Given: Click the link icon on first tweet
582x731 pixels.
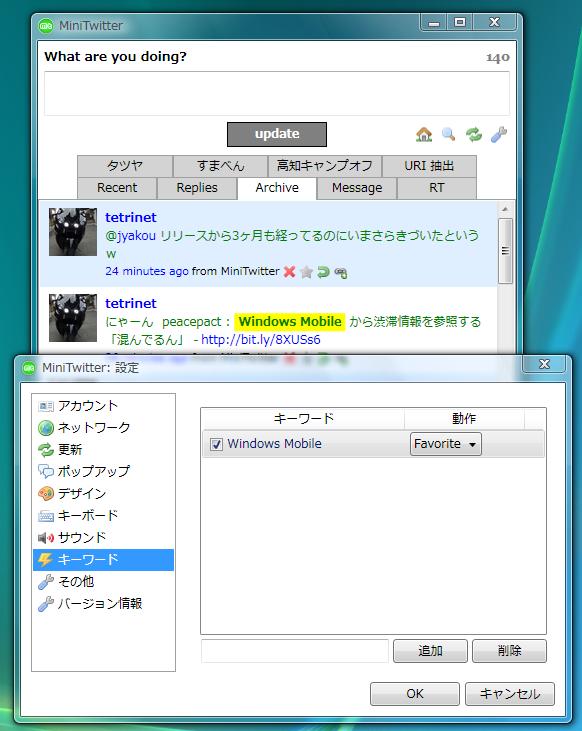Looking at the screenshot, I should 340,272.
